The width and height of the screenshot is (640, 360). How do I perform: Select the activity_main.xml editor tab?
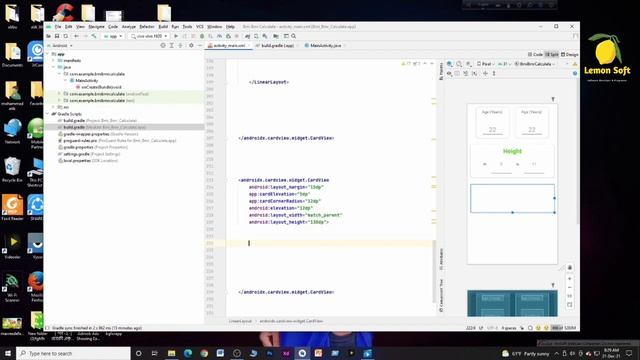229,46
